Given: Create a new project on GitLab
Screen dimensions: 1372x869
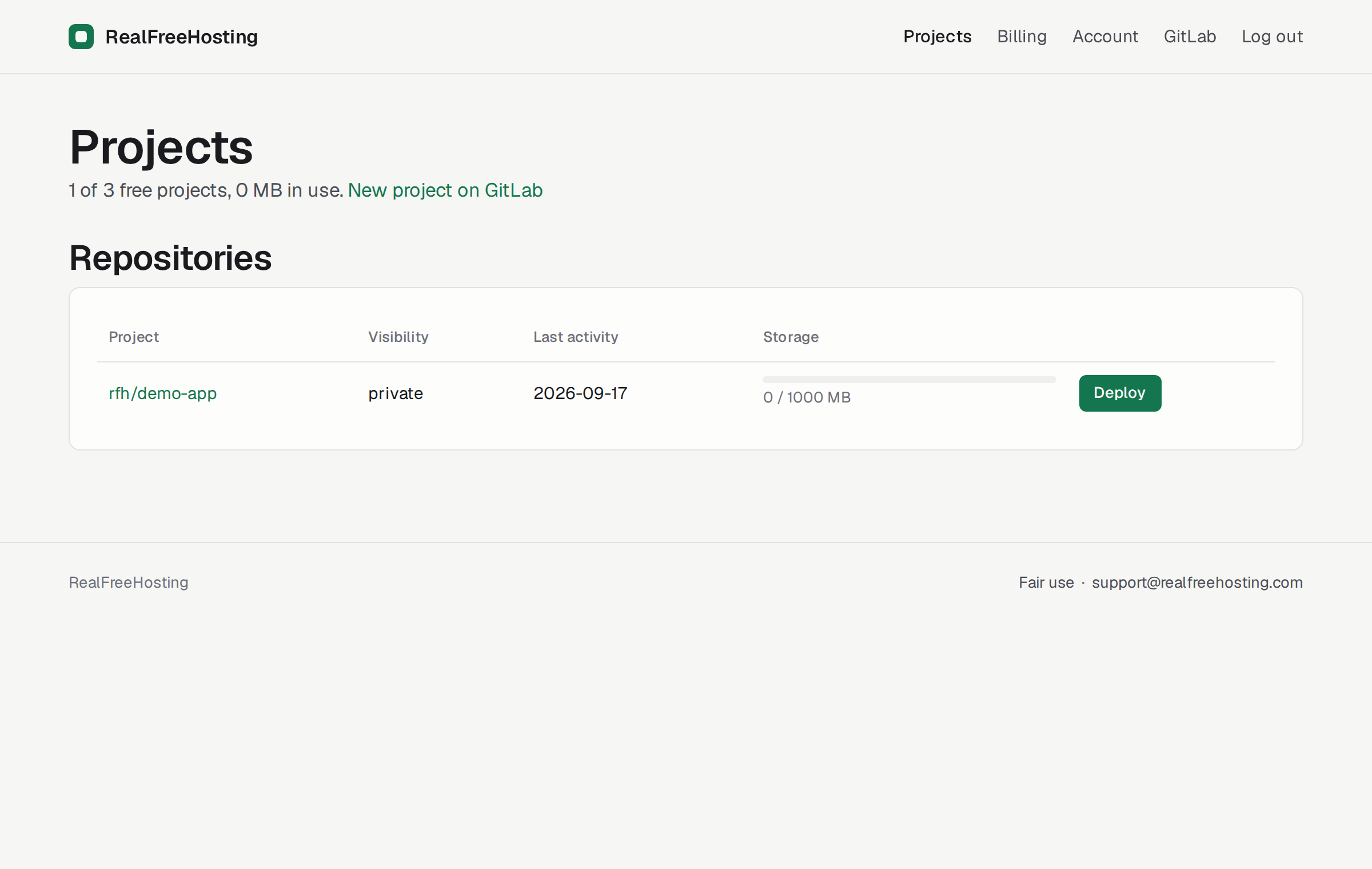Looking at the screenshot, I should coord(445,190).
